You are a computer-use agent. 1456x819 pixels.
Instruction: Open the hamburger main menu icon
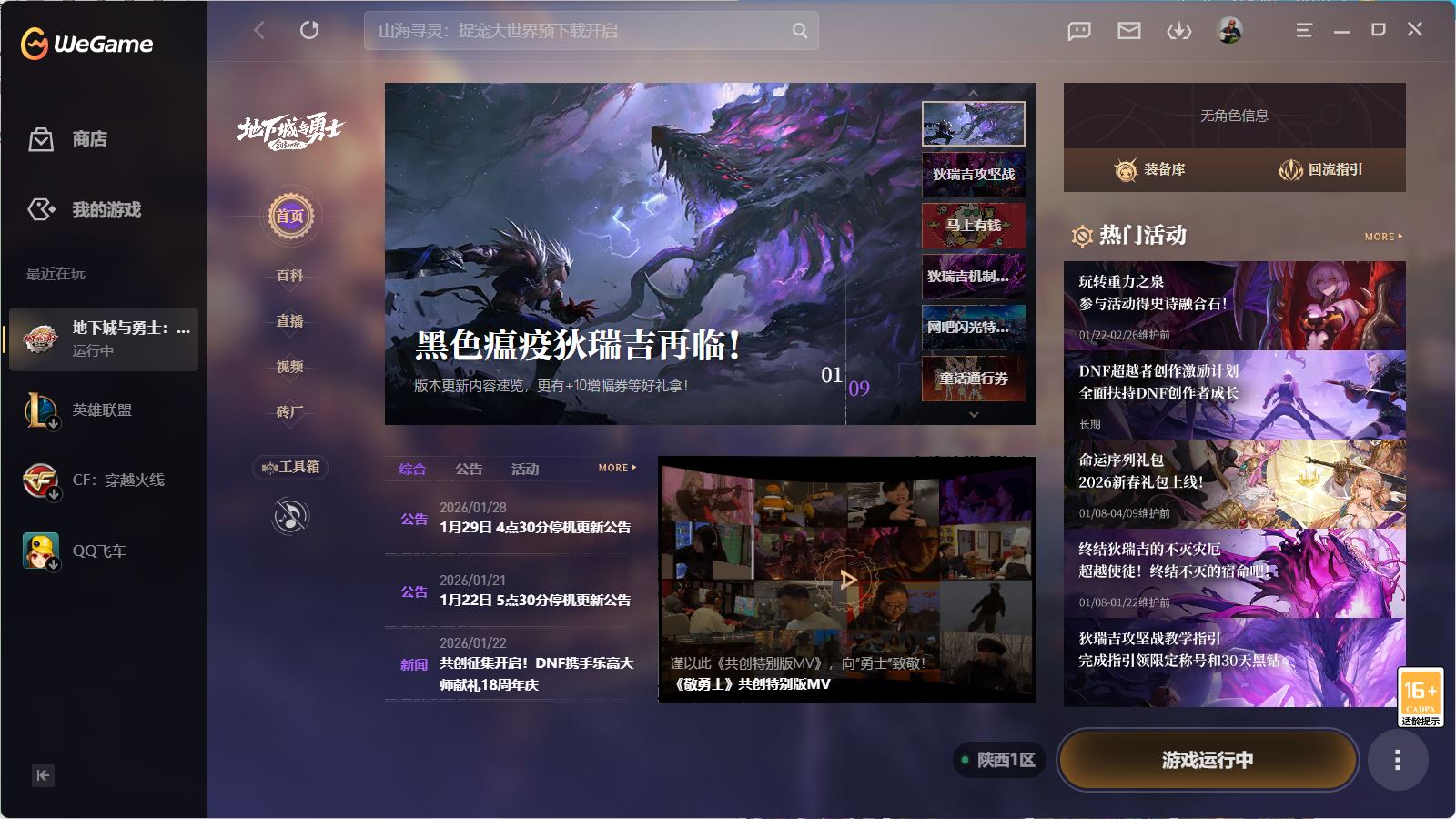[1304, 31]
